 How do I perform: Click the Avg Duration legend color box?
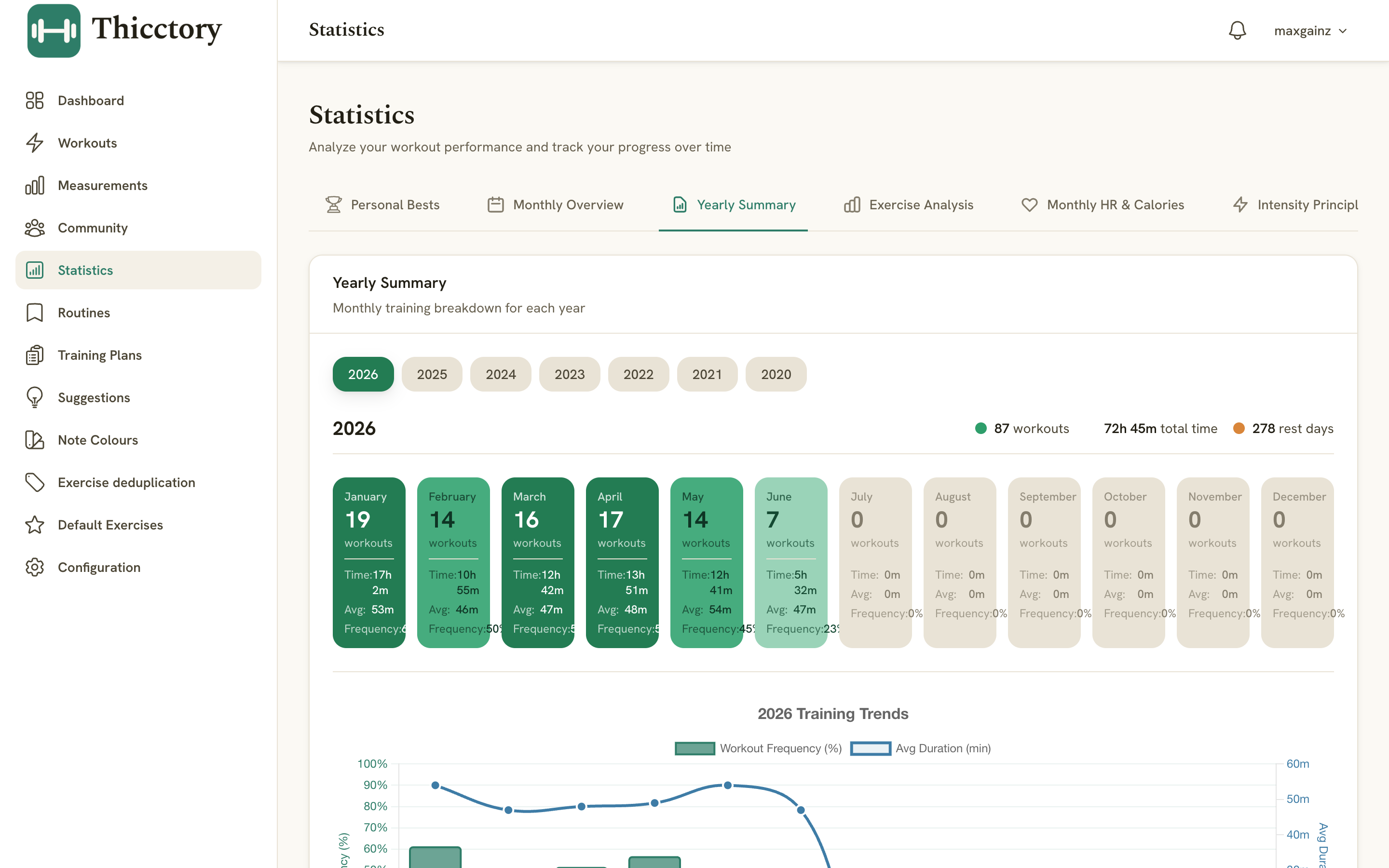click(871, 748)
